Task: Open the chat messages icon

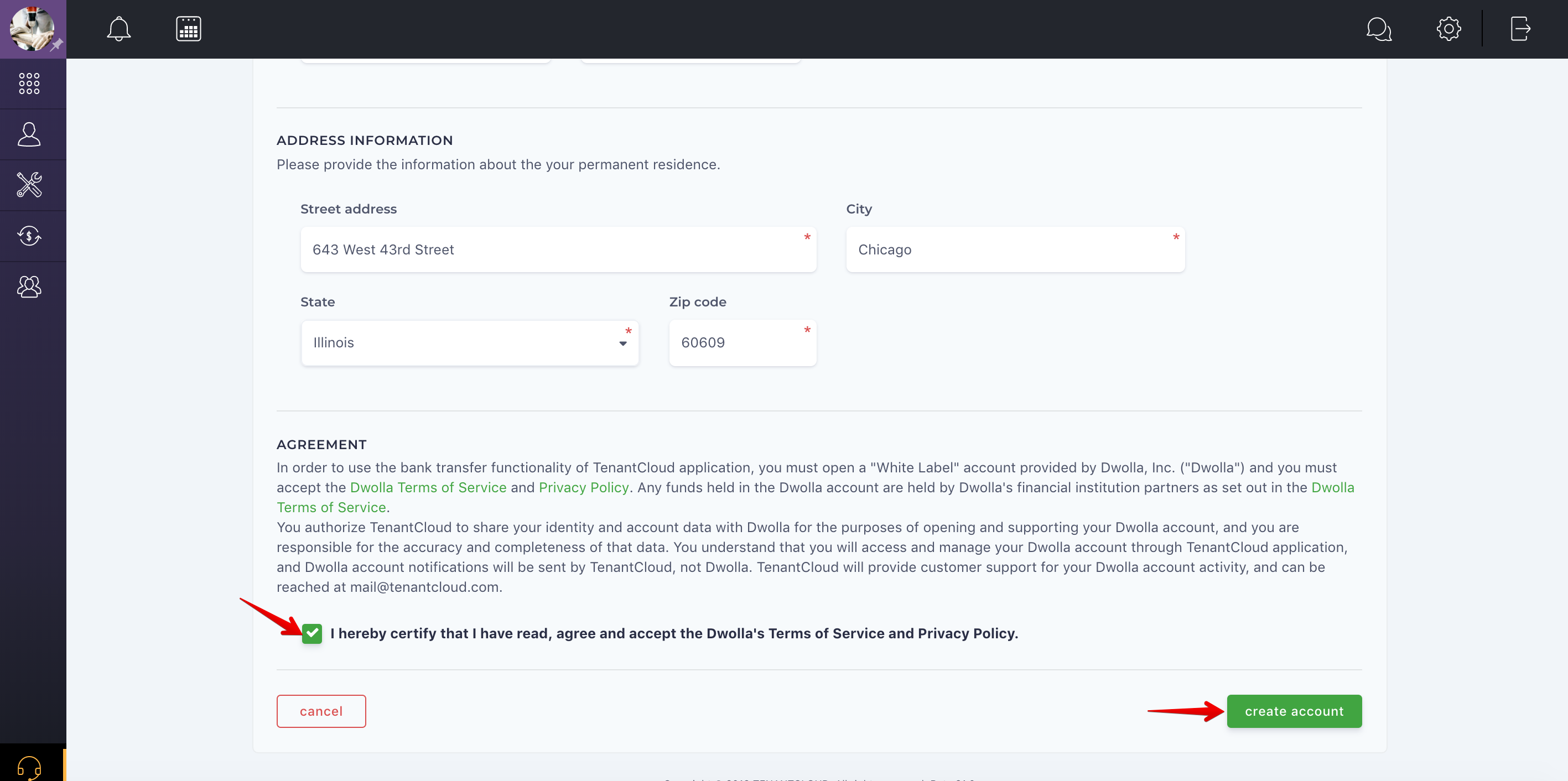Action: click(1379, 29)
